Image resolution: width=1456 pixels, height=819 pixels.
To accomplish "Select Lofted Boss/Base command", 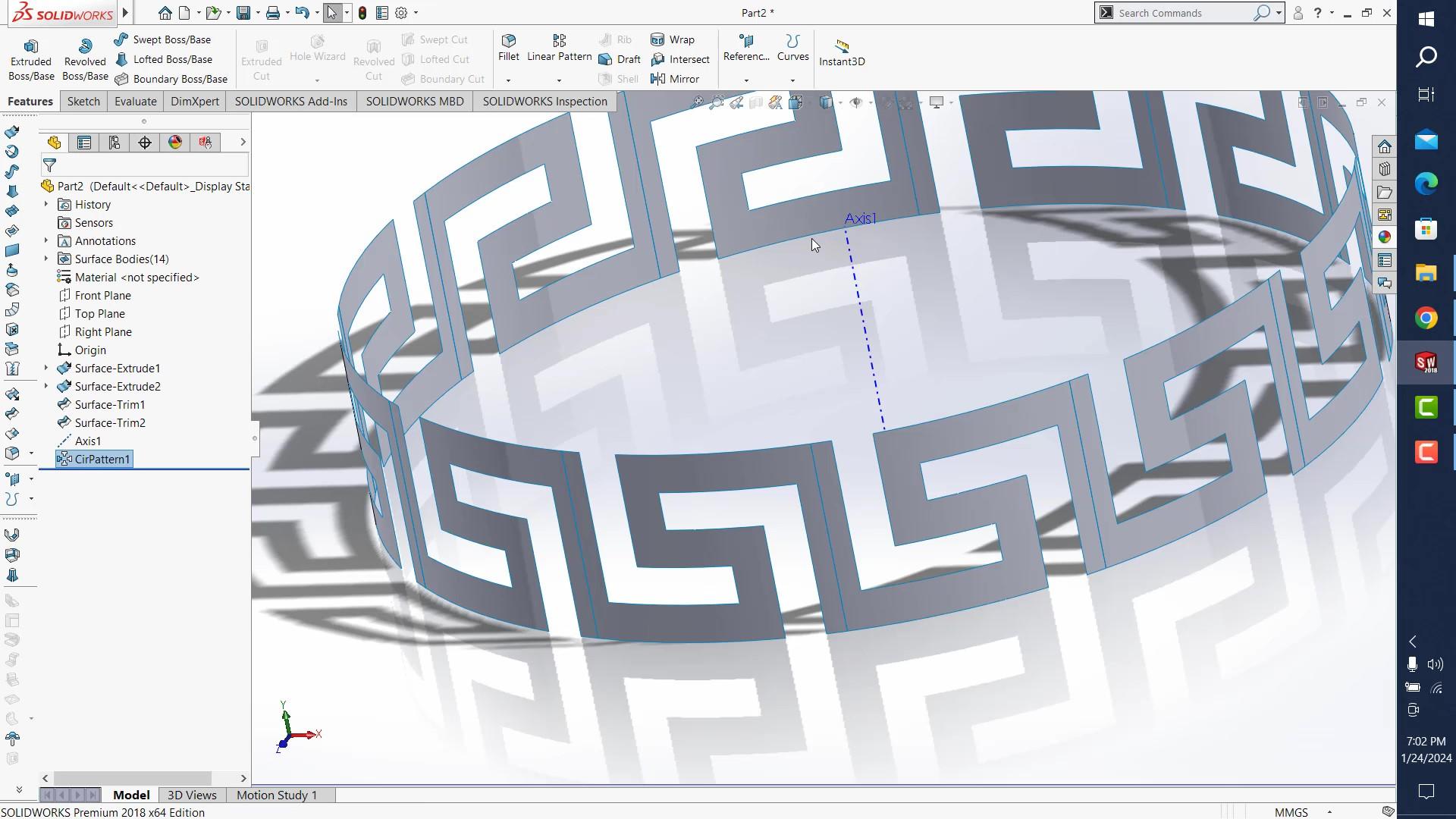I will click(x=163, y=59).
